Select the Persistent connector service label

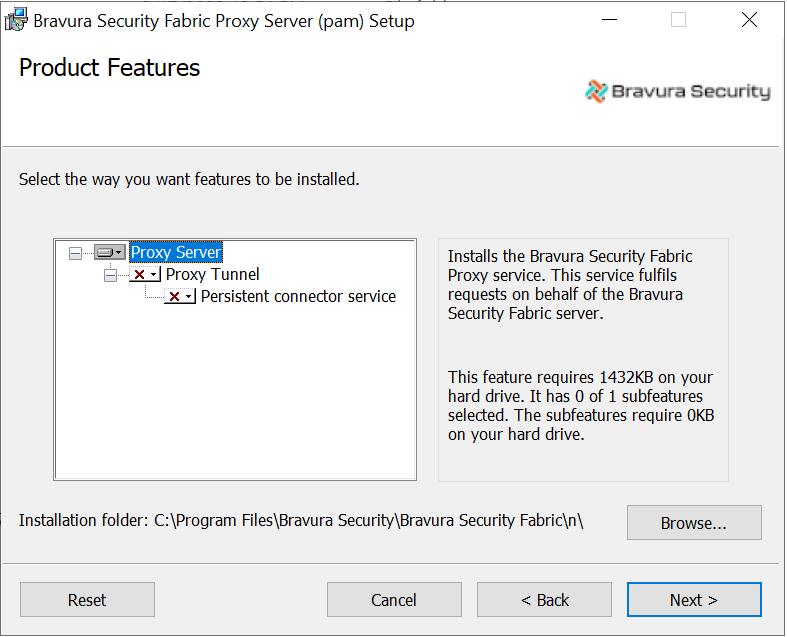tap(298, 297)
